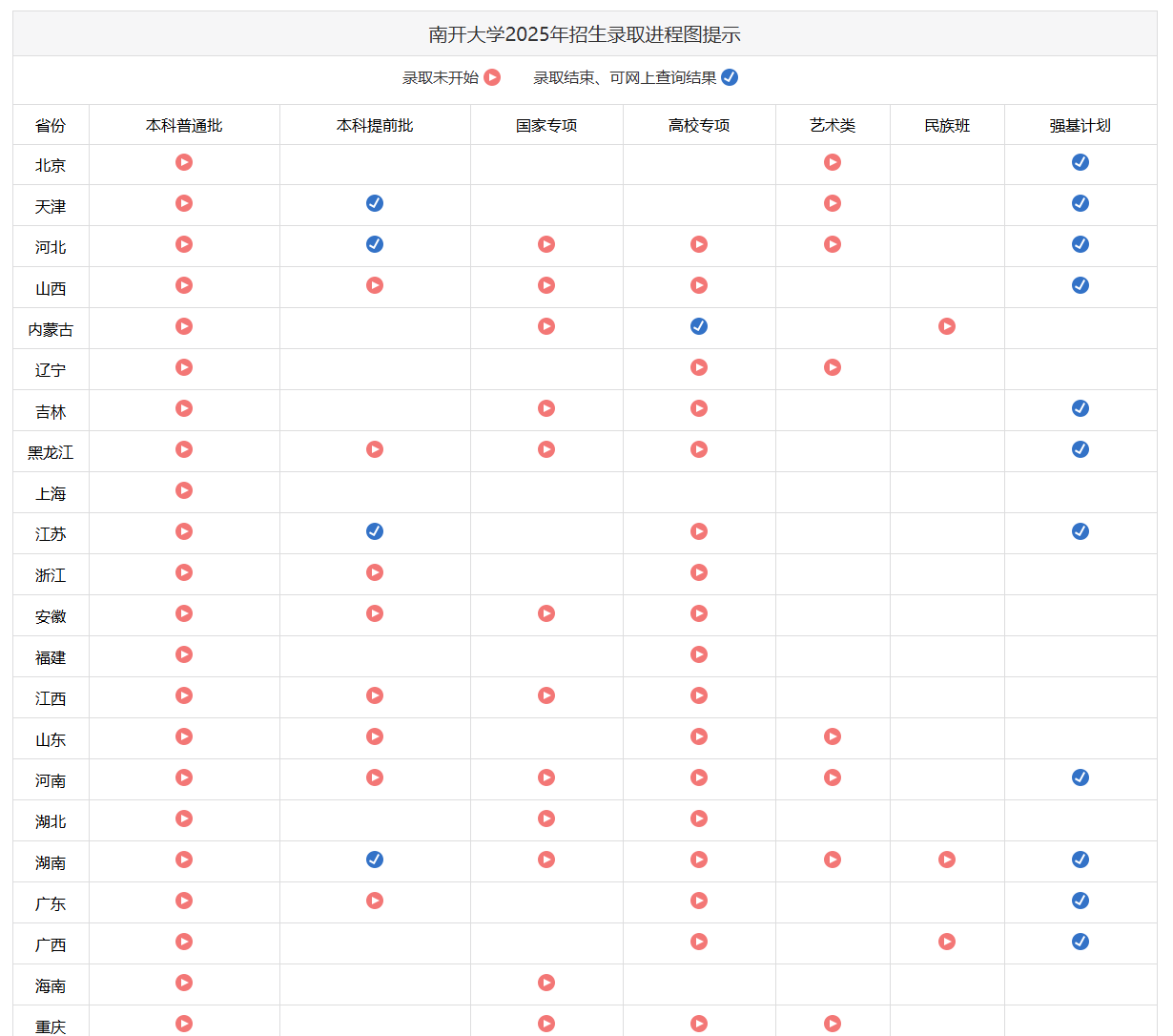This screenshot has width=1173, height=1036.
Task: Click the 录取结束、可网上查询结果 legend label
Action: click(x=625, y=77)
